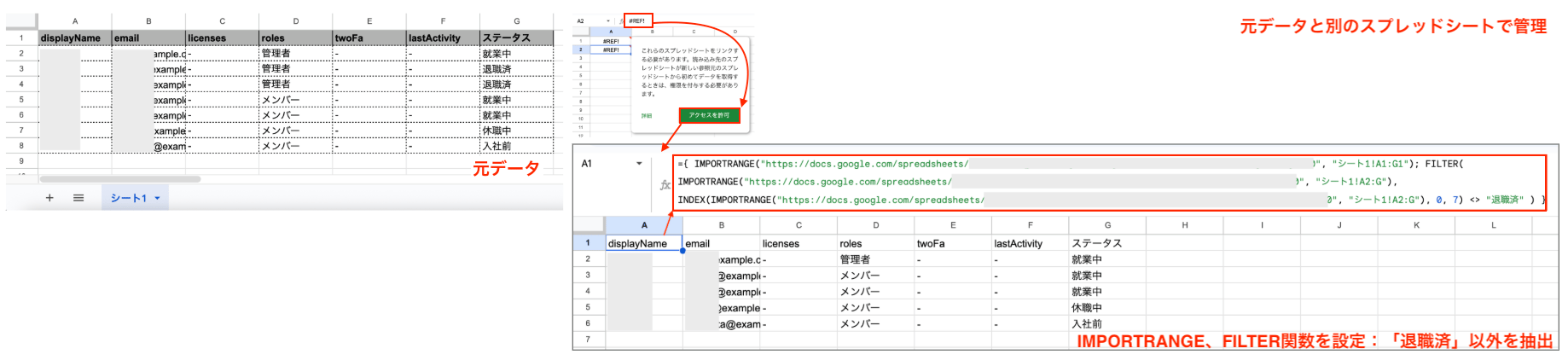Select lastActivity header cell in source sheet
The image size is (1568, 360).
(443, 38)
